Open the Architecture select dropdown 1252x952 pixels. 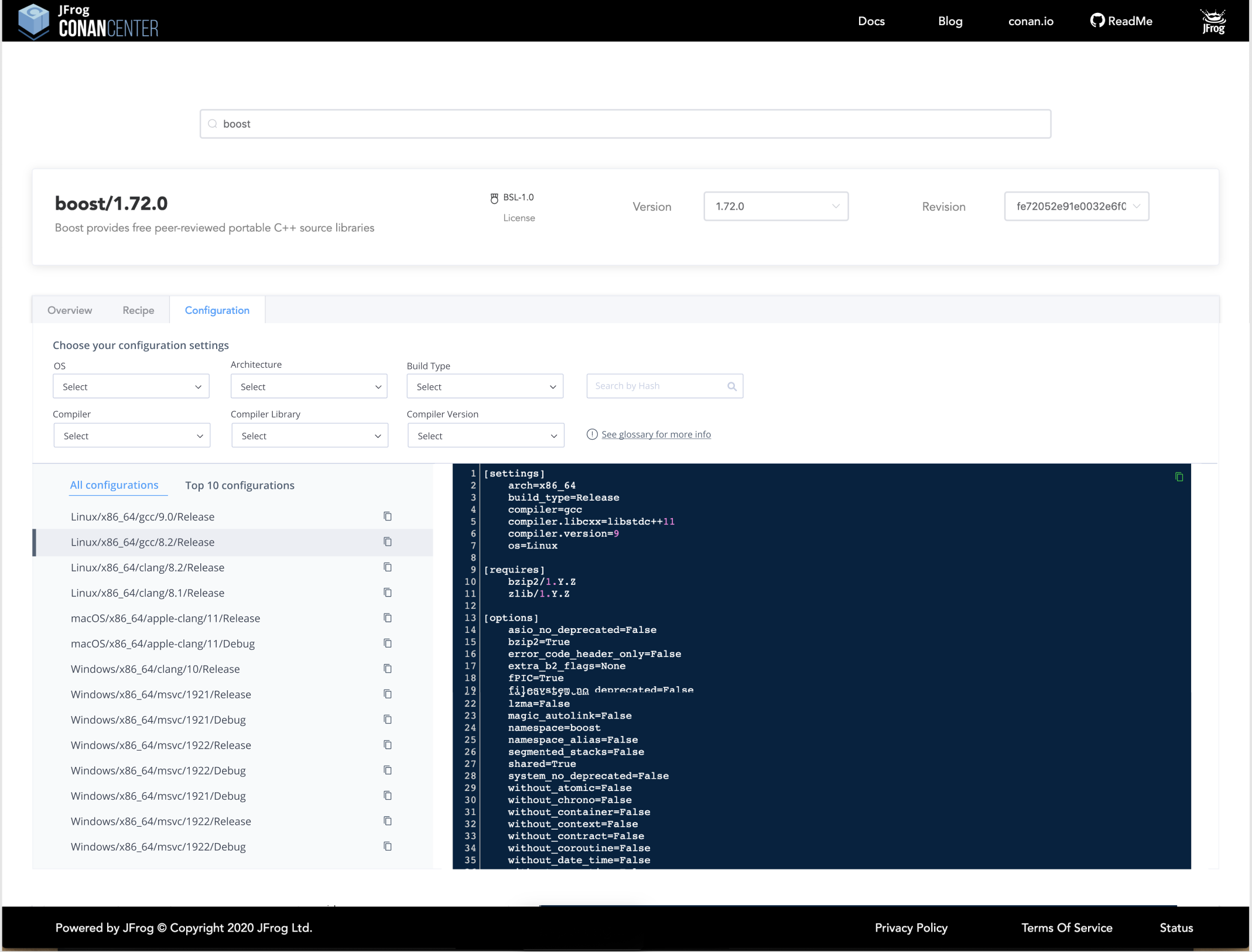coord(309,386)
